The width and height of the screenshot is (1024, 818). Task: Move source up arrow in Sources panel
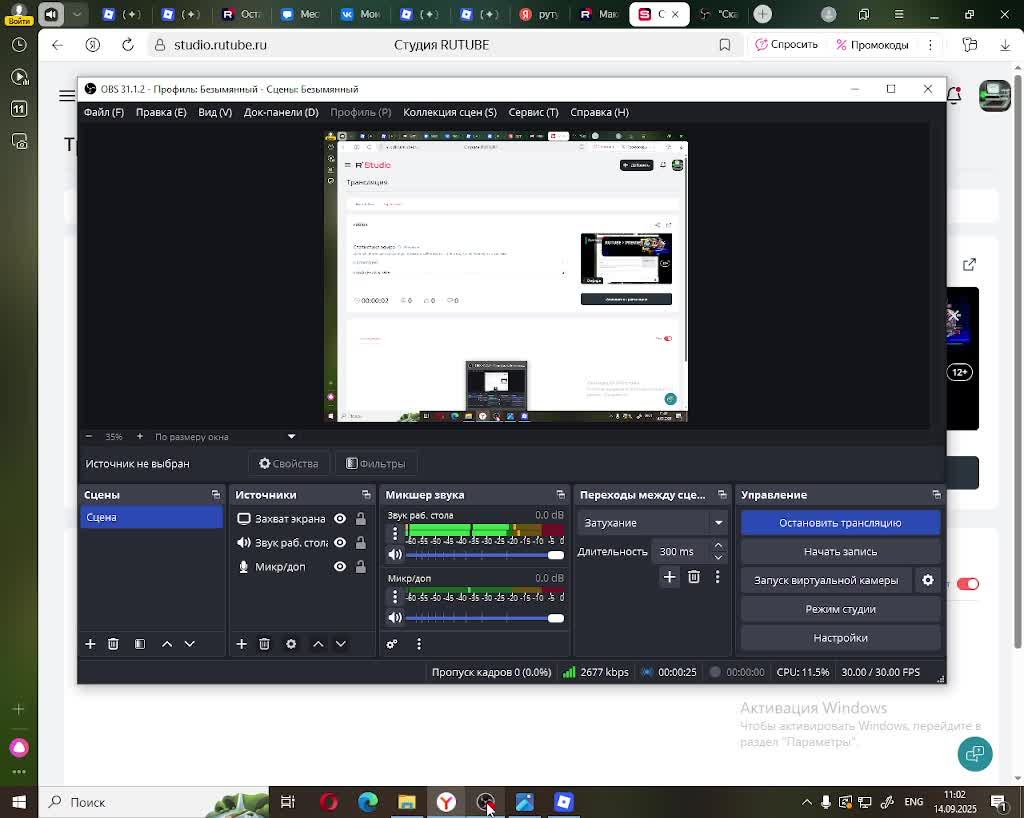[318, 644]
